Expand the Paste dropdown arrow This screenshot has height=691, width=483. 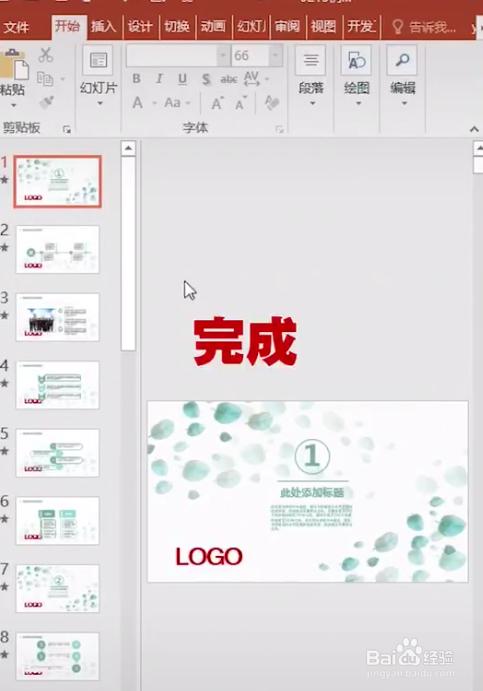tap(14, 105)
